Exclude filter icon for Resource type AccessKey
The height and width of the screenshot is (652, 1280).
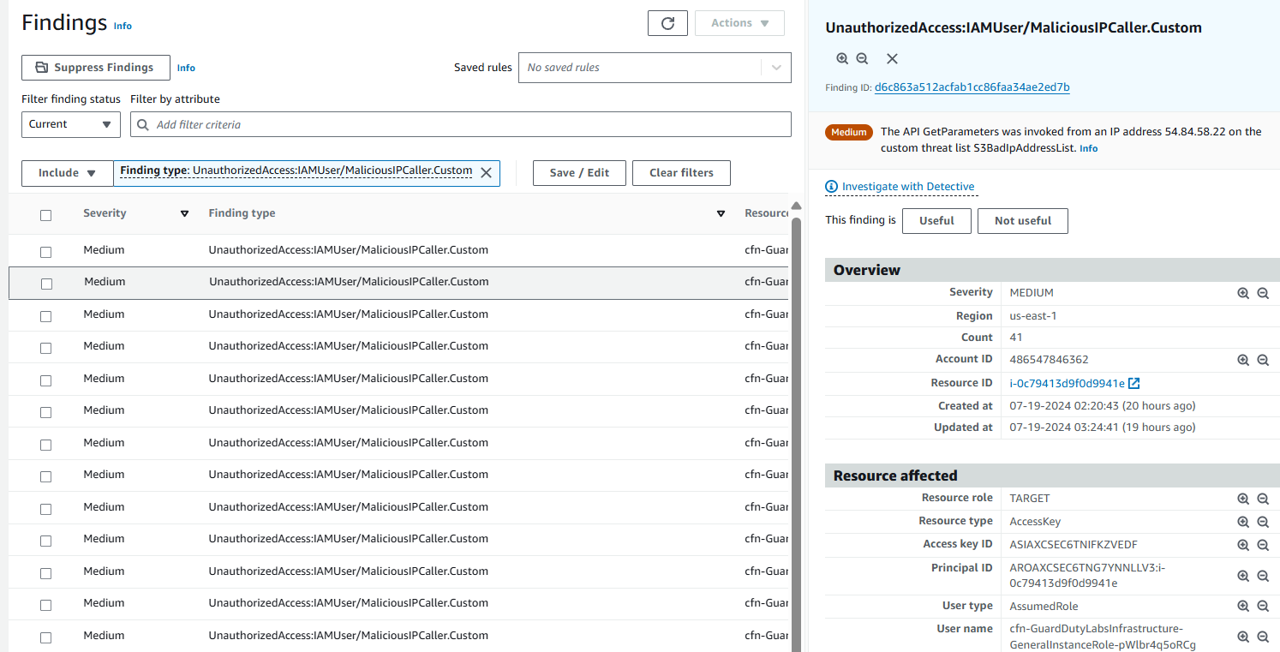point(1263,522)
